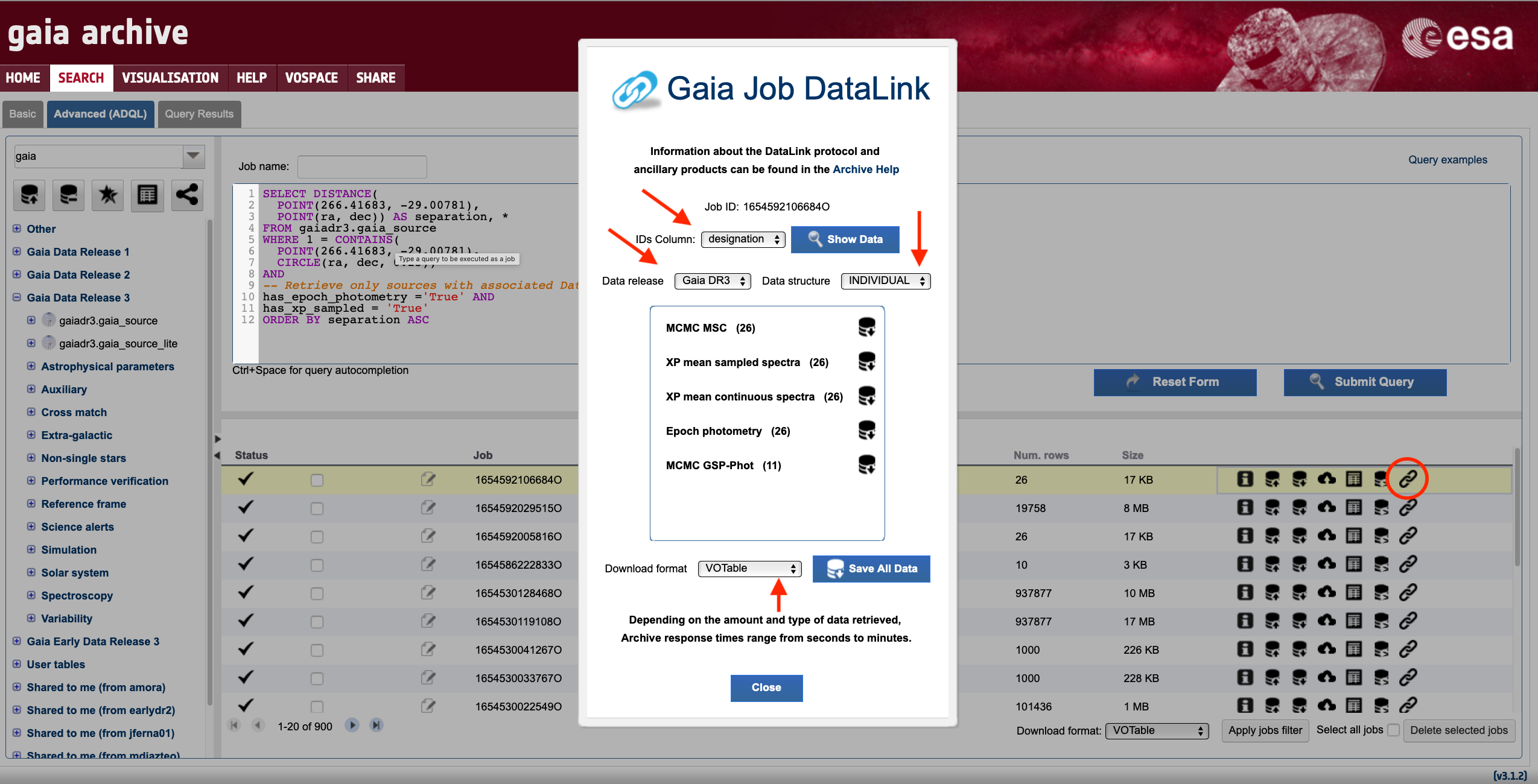
Task: Open dialog Download format VOTable dropdown
Action: pyautogui.click(x=749, y=569)
